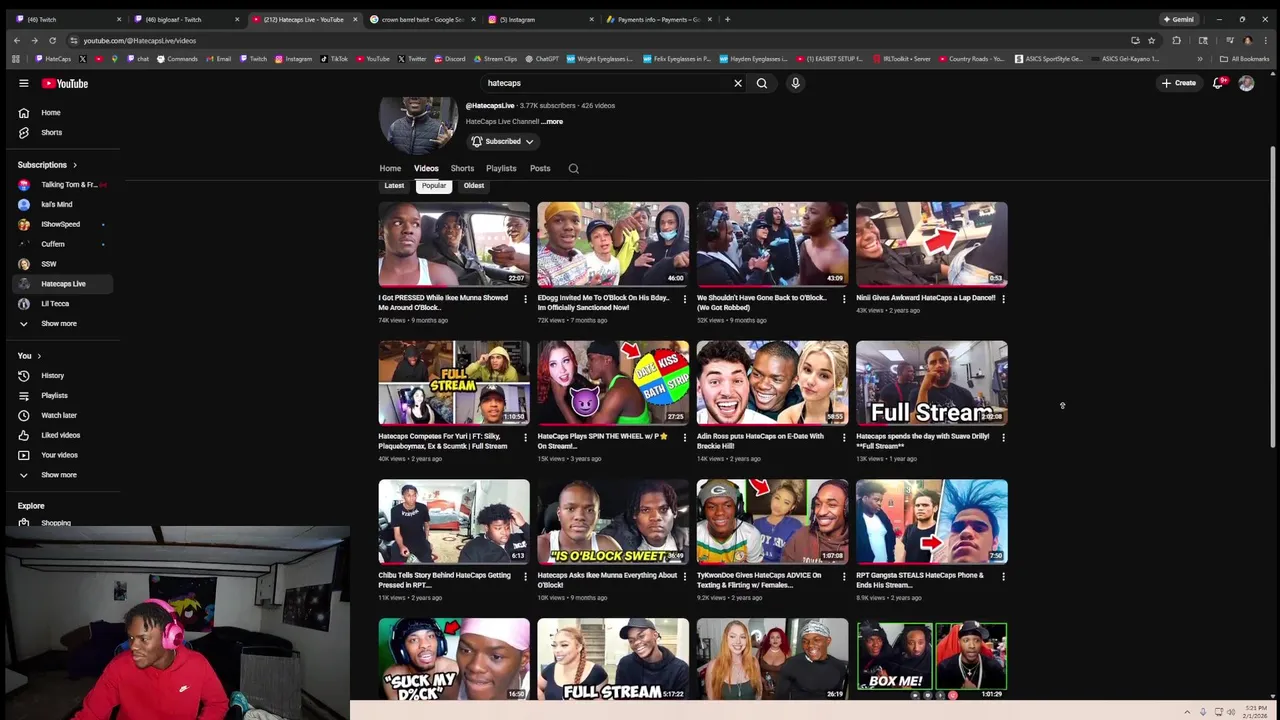Play the 'BOX ME!' thumbnail

[931, 659]
